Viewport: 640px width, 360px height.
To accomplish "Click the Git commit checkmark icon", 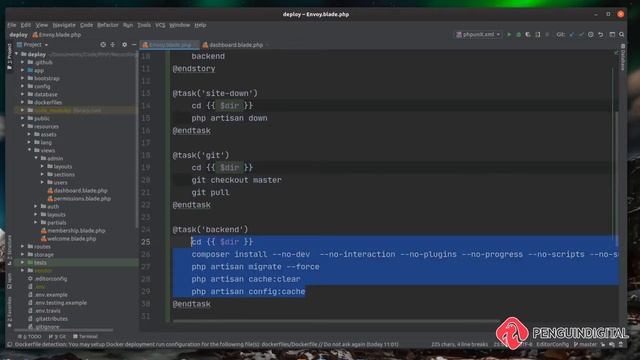I will 581,35.
